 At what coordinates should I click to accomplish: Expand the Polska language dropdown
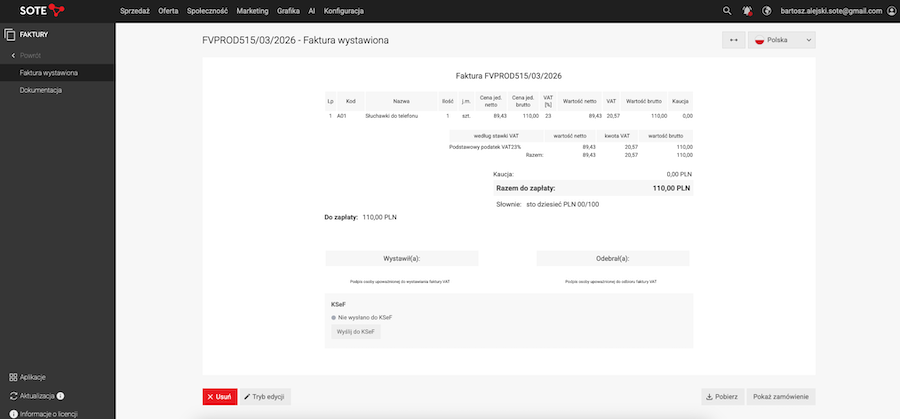point(783,40)
